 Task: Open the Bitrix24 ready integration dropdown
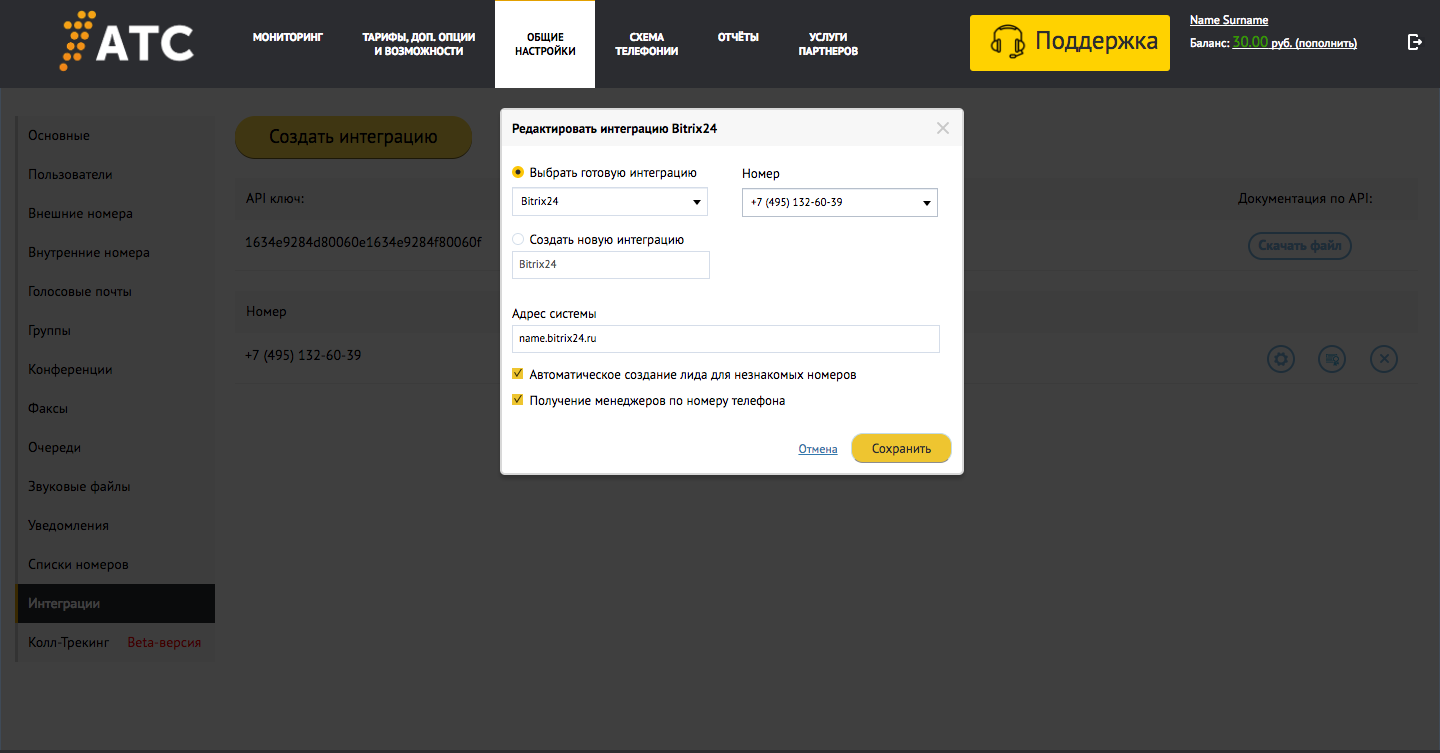pos(610,201)
